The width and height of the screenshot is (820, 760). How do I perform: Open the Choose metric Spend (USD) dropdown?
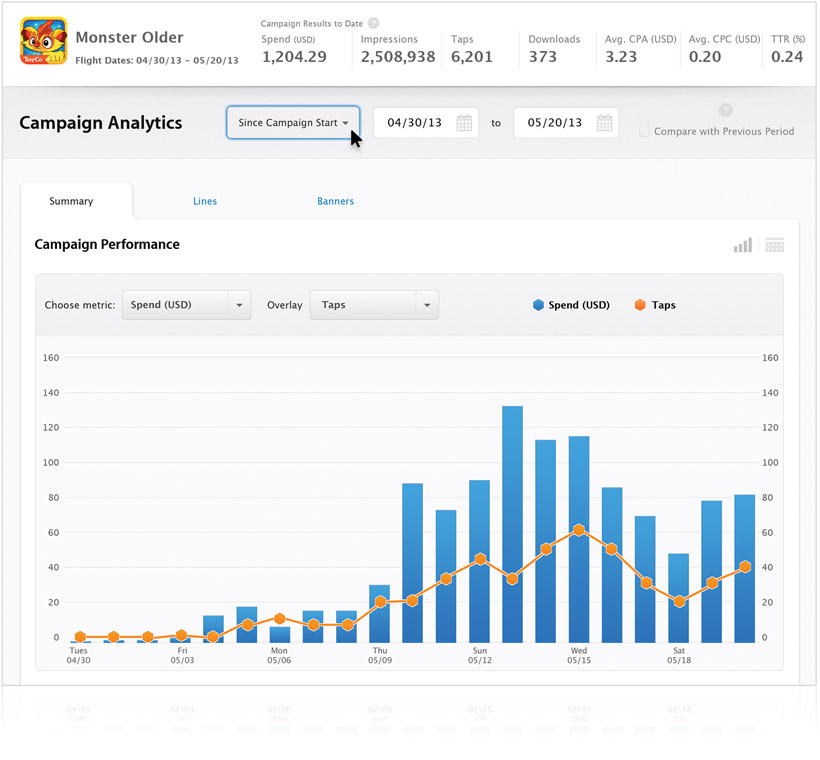tap(187, 305)
